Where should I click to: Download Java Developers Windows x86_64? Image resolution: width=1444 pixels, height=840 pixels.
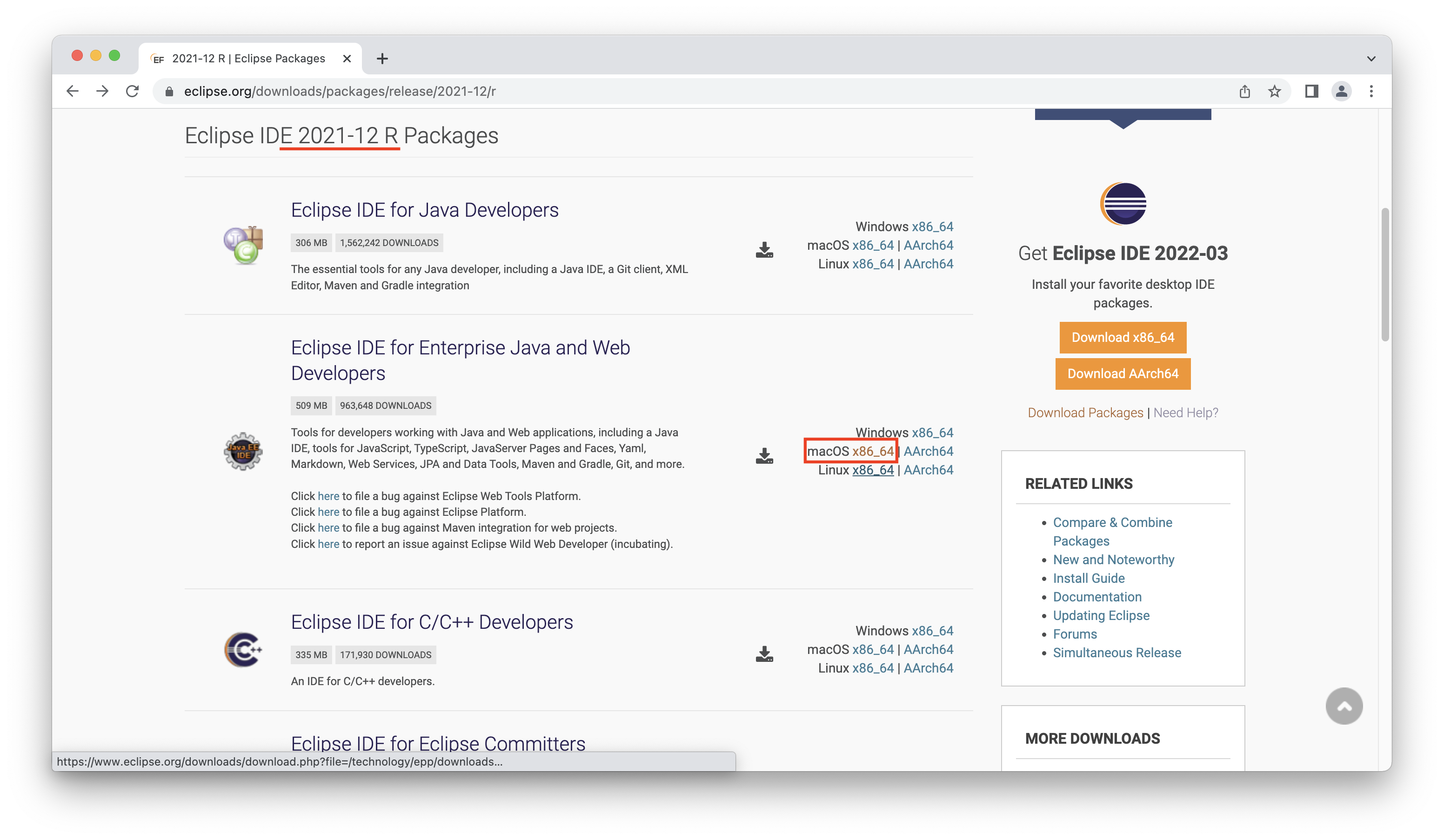tap(932, 227)
